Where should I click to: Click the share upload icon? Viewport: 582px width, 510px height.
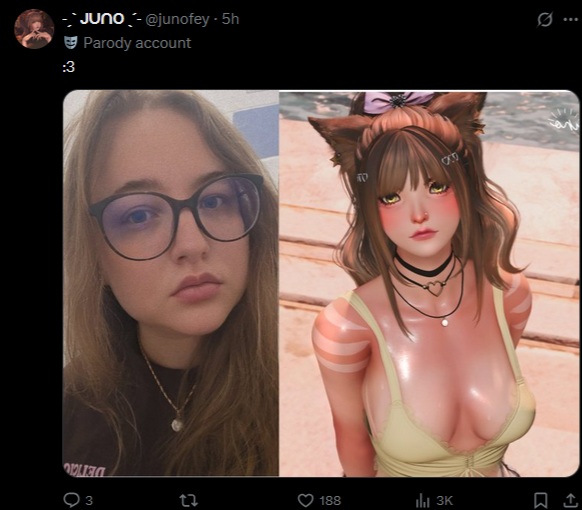click(x=570, y=500)
